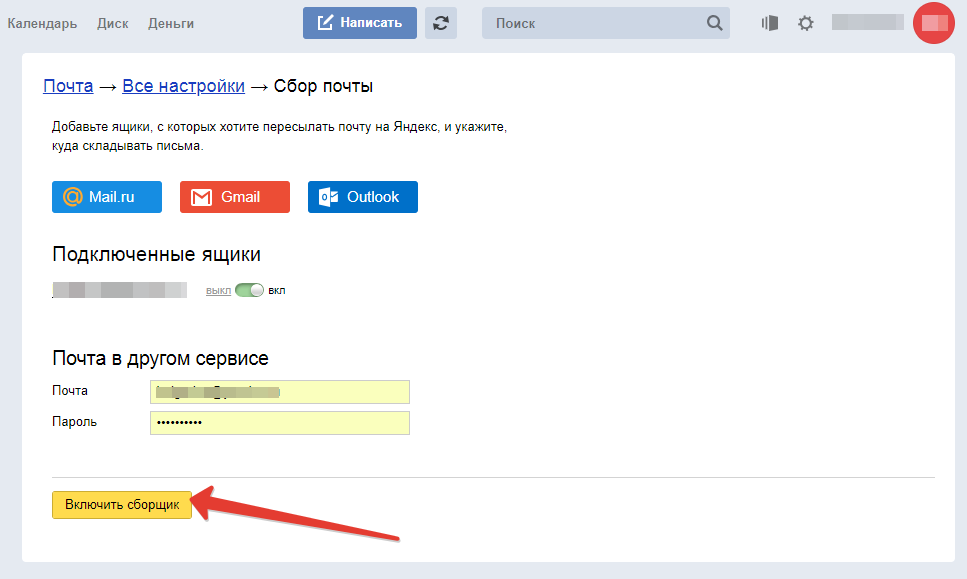Click the Почта email input field

280,392
